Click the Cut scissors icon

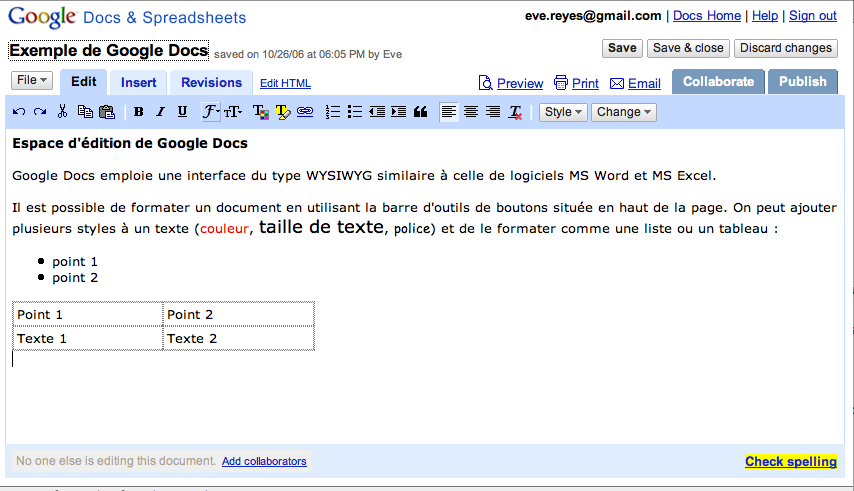pos(62,112)
